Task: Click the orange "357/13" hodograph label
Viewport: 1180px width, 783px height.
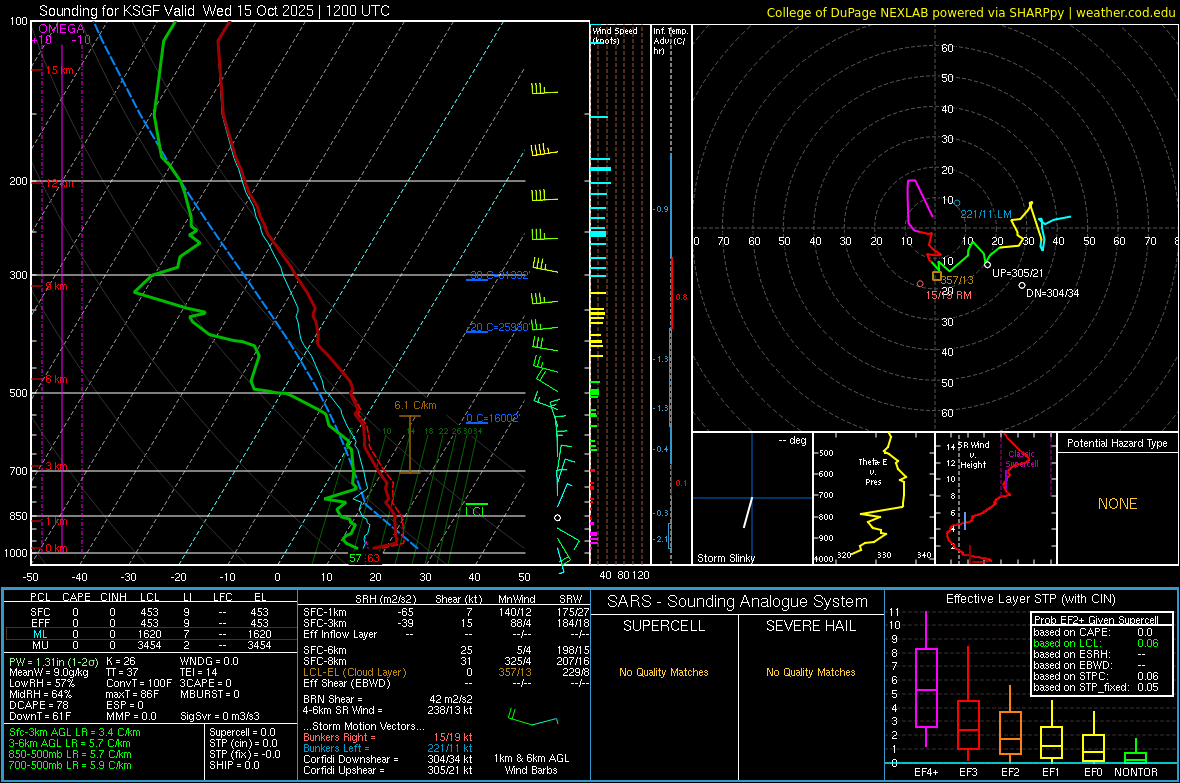Action: tap(957, 280)
